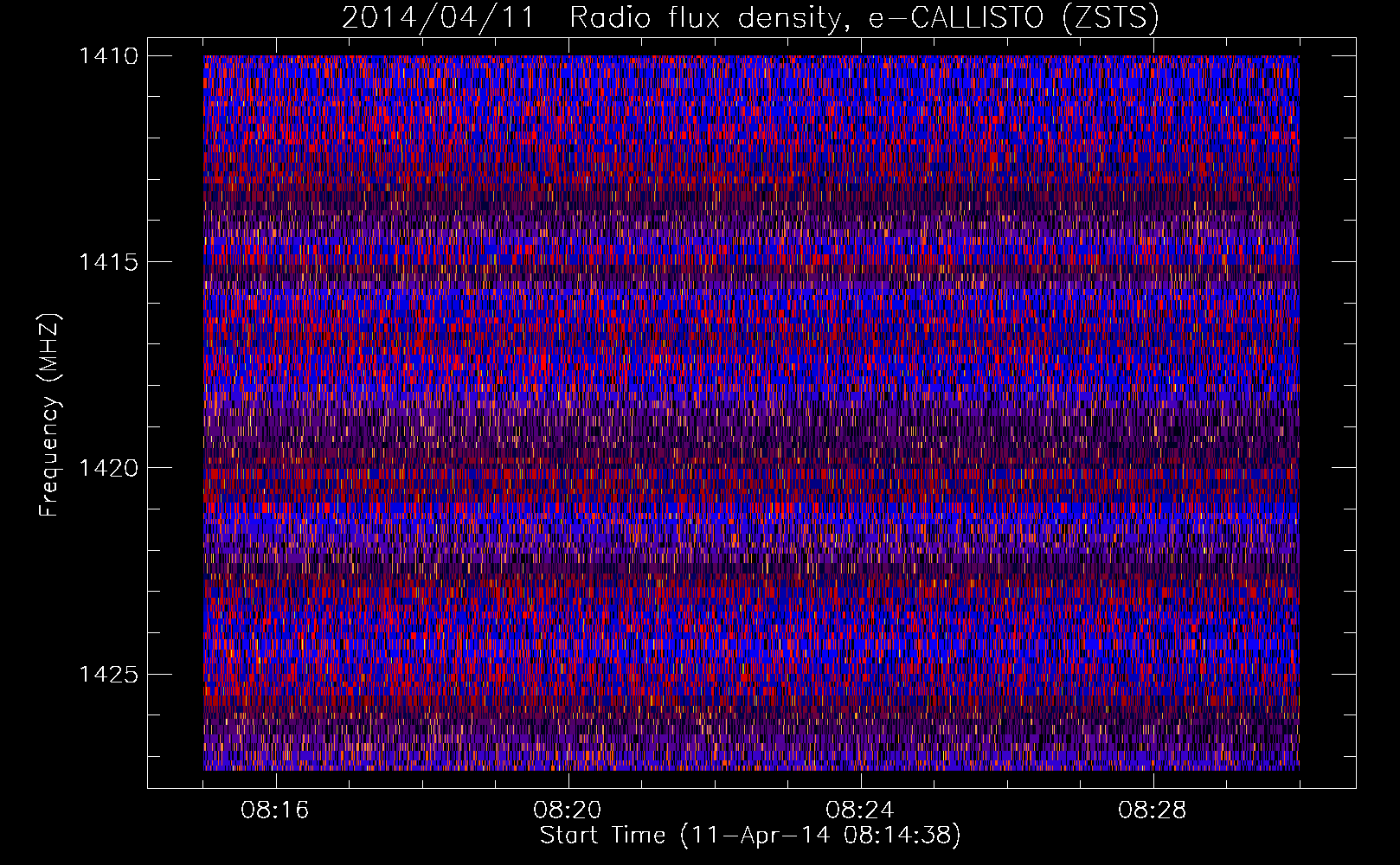Image resolution: width=1400 pixels, height=865 pixels.
Task: Click the 'Frequency (MHZ)' axis label
Action: [x=49, y=415]
